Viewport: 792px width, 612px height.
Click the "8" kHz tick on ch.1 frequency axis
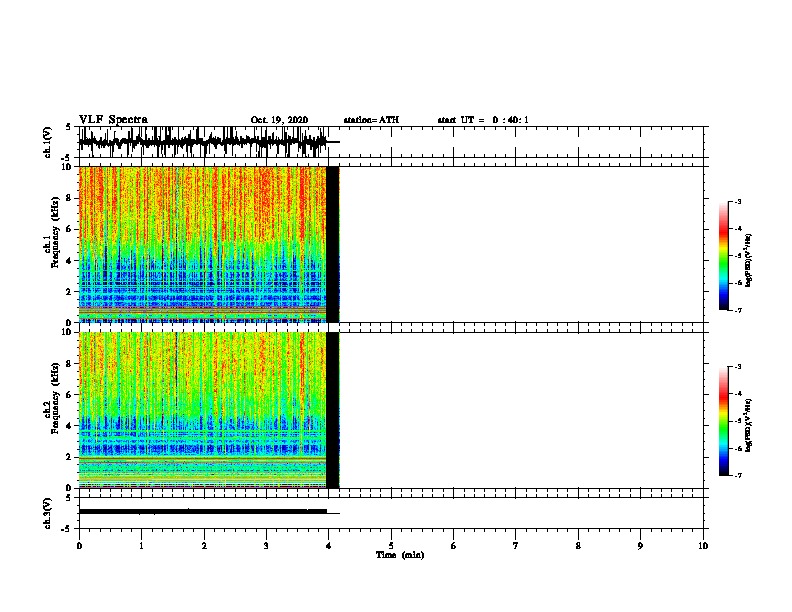pyautogui.click(x=69, y=198)
